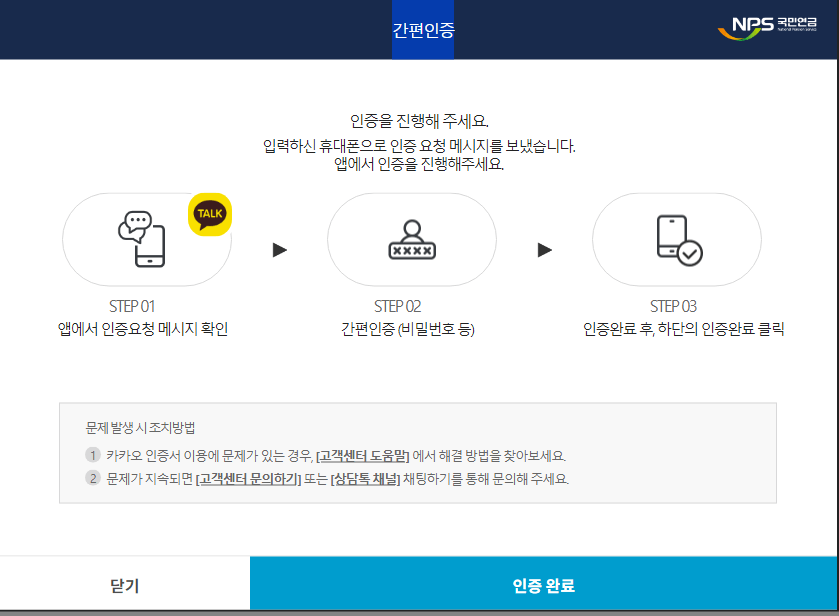This screenshot has width=839, height=616.
Task: Click the 닫기 button
Action: pyautogui.click(x=124, y=585)
